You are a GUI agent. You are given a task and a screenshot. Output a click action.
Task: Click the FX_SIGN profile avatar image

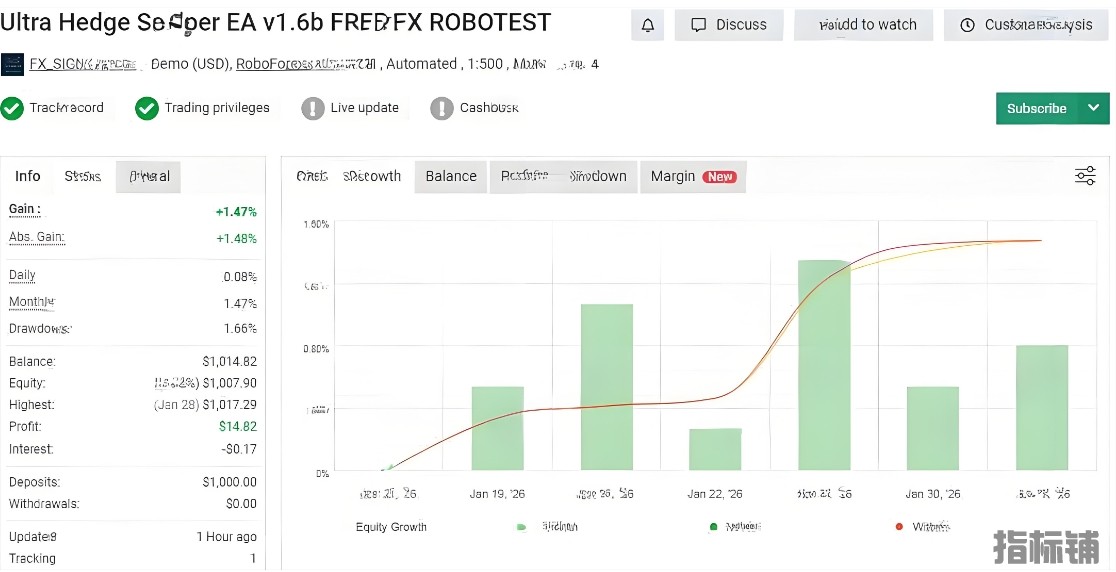[12, 65]
